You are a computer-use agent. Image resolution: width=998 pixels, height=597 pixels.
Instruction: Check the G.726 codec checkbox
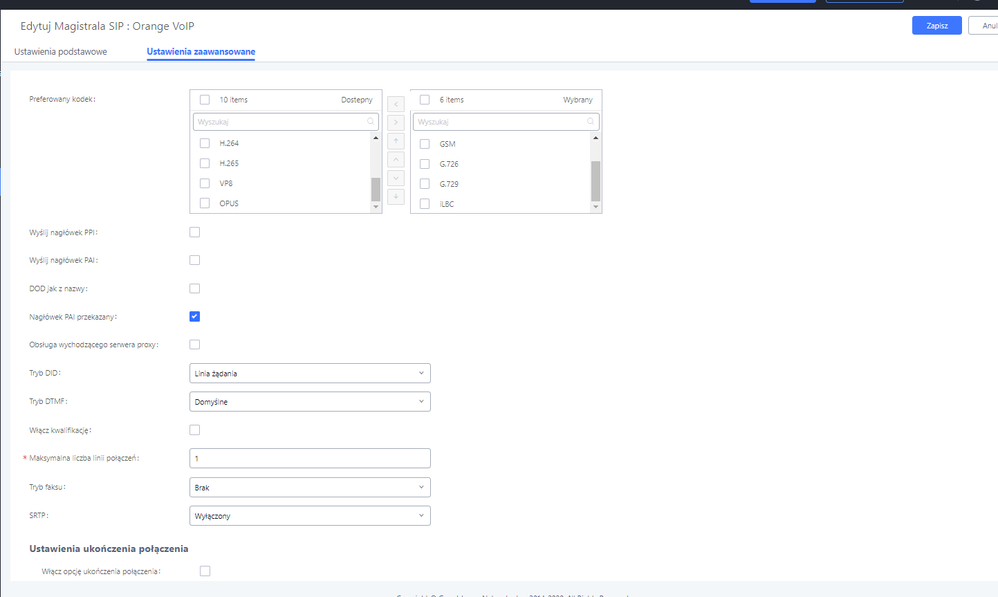coord(425,164)
